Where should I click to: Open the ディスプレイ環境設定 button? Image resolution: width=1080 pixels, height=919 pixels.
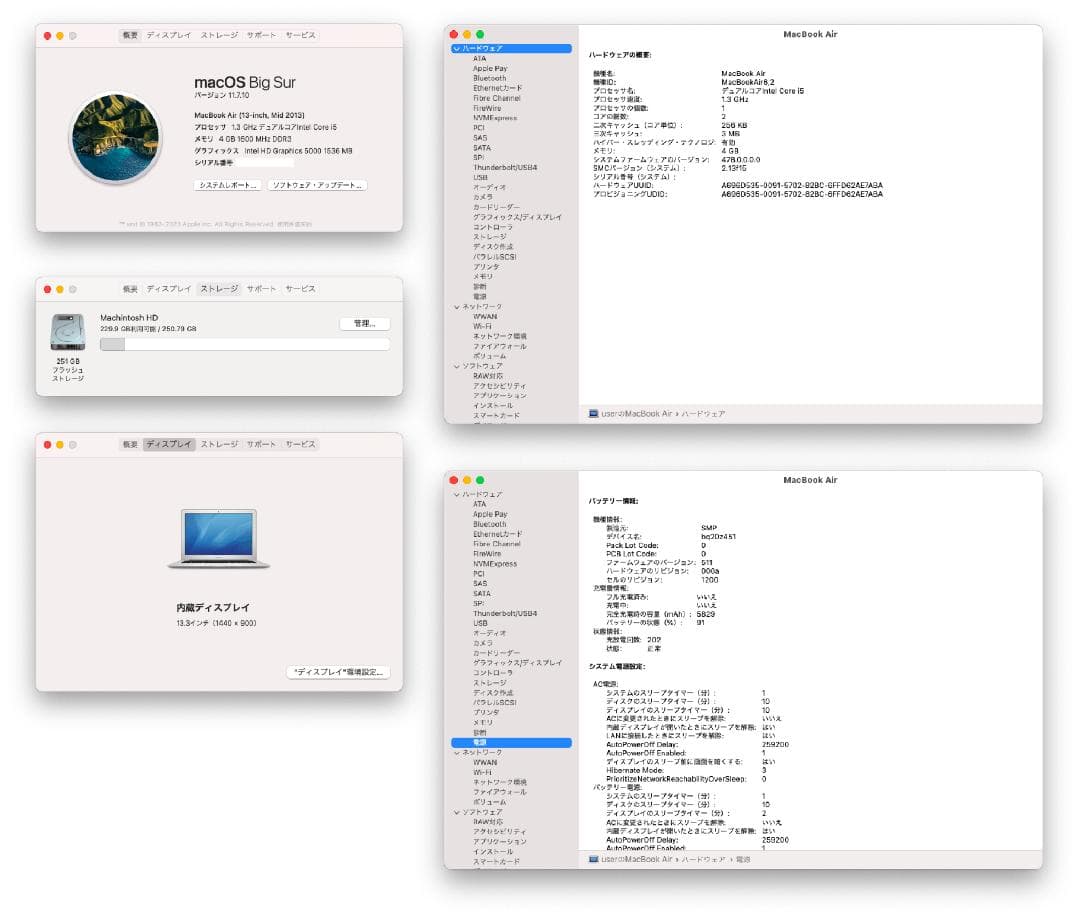(338, 672)
